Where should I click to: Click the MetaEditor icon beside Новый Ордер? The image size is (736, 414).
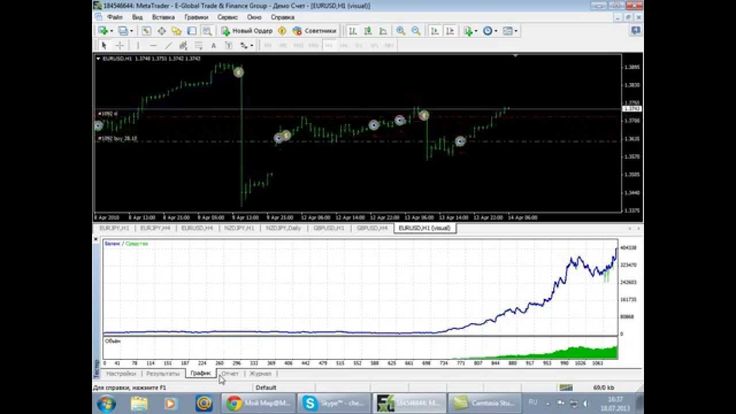282,31
